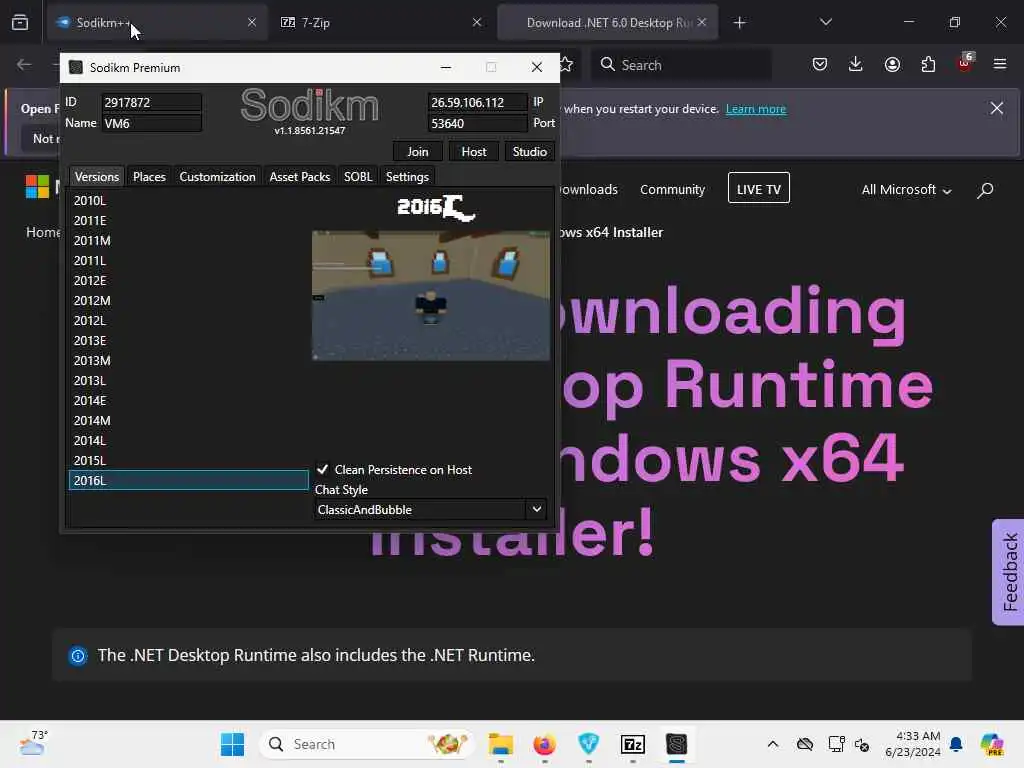Open uBlock Origin extension icon
The width and height of the screenshot is (1024, 768).
[965, 63]
